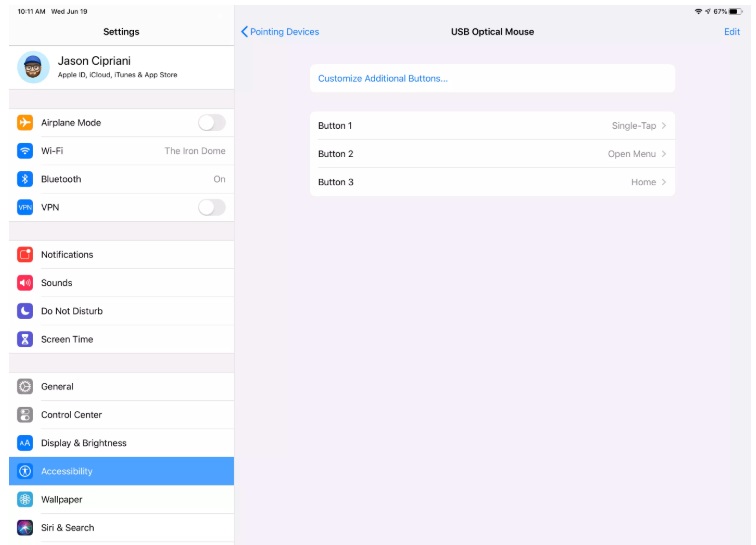Open Button 1 Single-Tap chevron

pyautogui.click(x=664, y=125)
